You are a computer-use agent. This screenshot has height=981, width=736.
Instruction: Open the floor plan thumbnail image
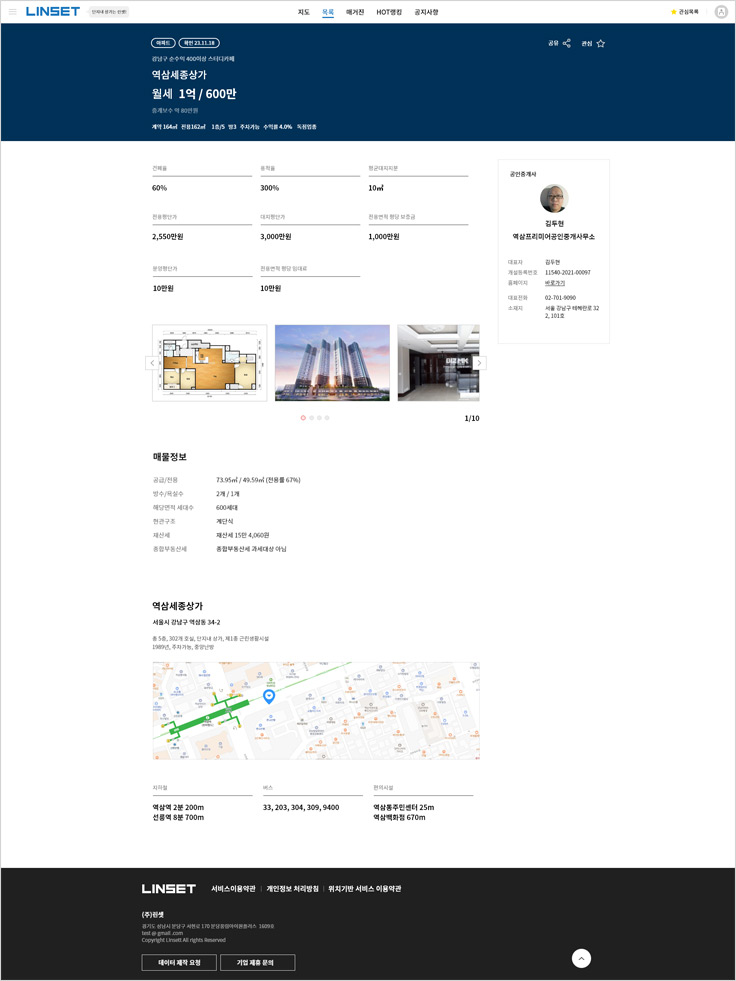[210, 363]
